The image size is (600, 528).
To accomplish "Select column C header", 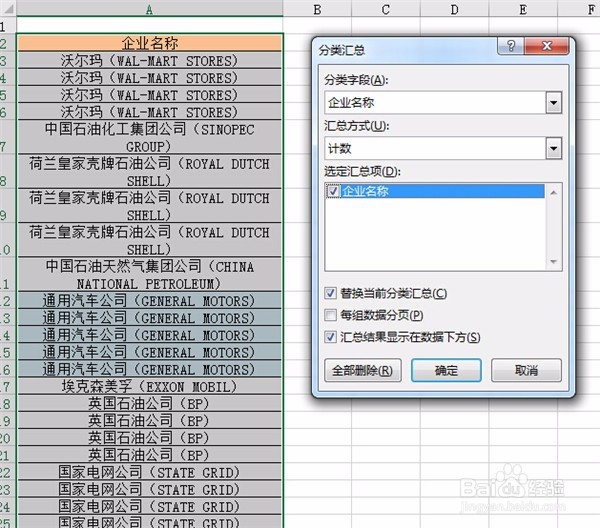I will pyautogui.click(x=386, y=8).
